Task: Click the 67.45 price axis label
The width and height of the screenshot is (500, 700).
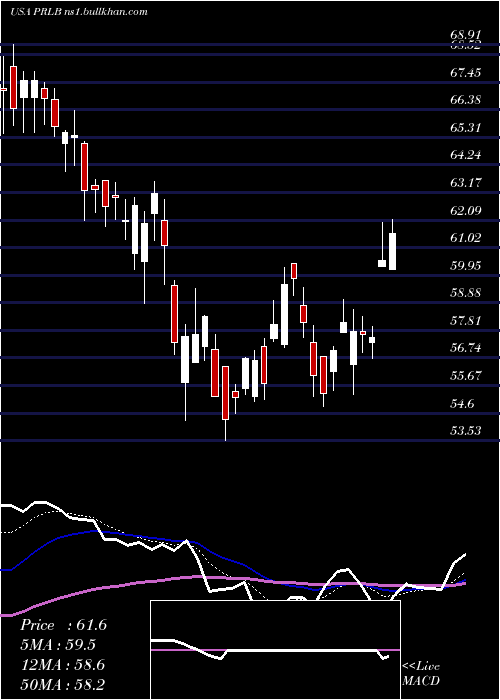Action: (467, 72)
